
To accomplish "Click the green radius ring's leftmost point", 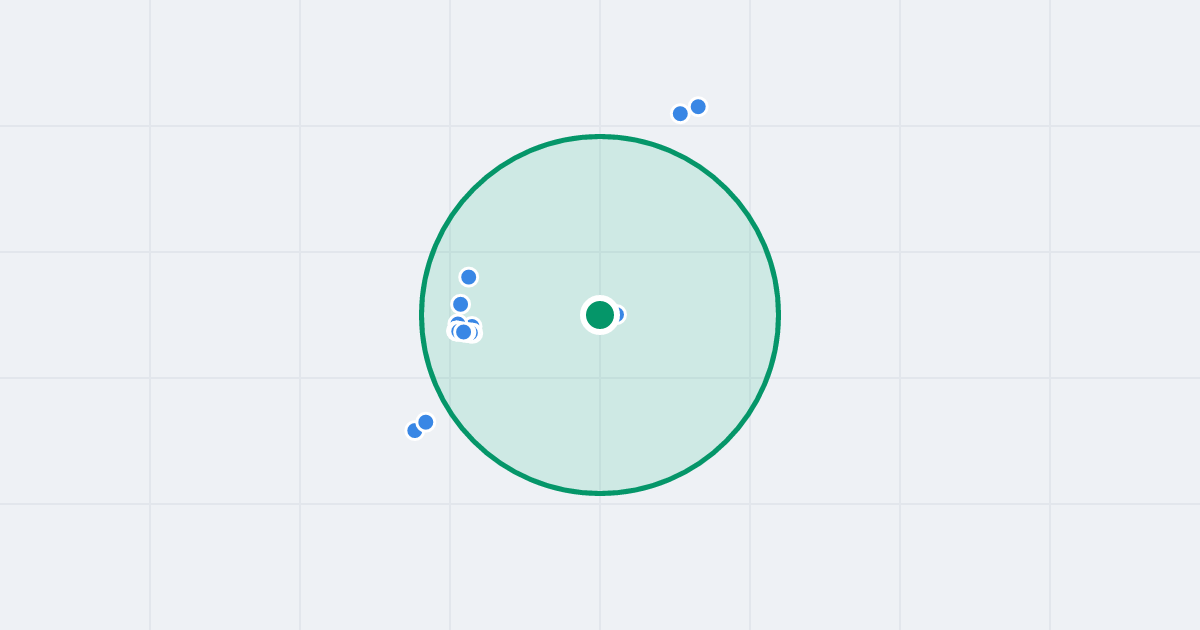I will 421,315.
